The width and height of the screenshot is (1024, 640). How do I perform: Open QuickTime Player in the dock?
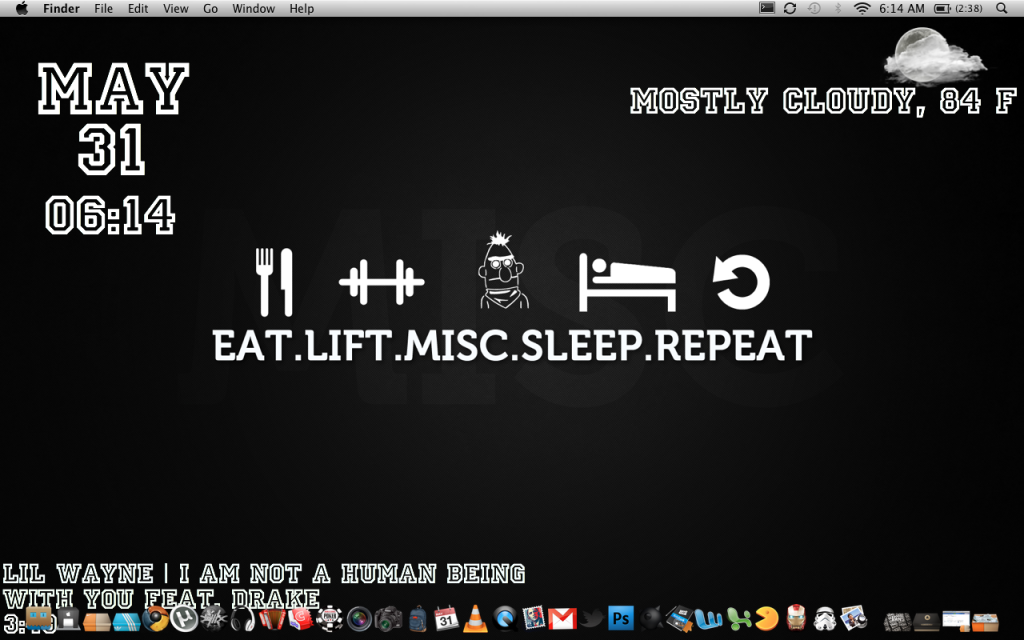coord(504,618)
